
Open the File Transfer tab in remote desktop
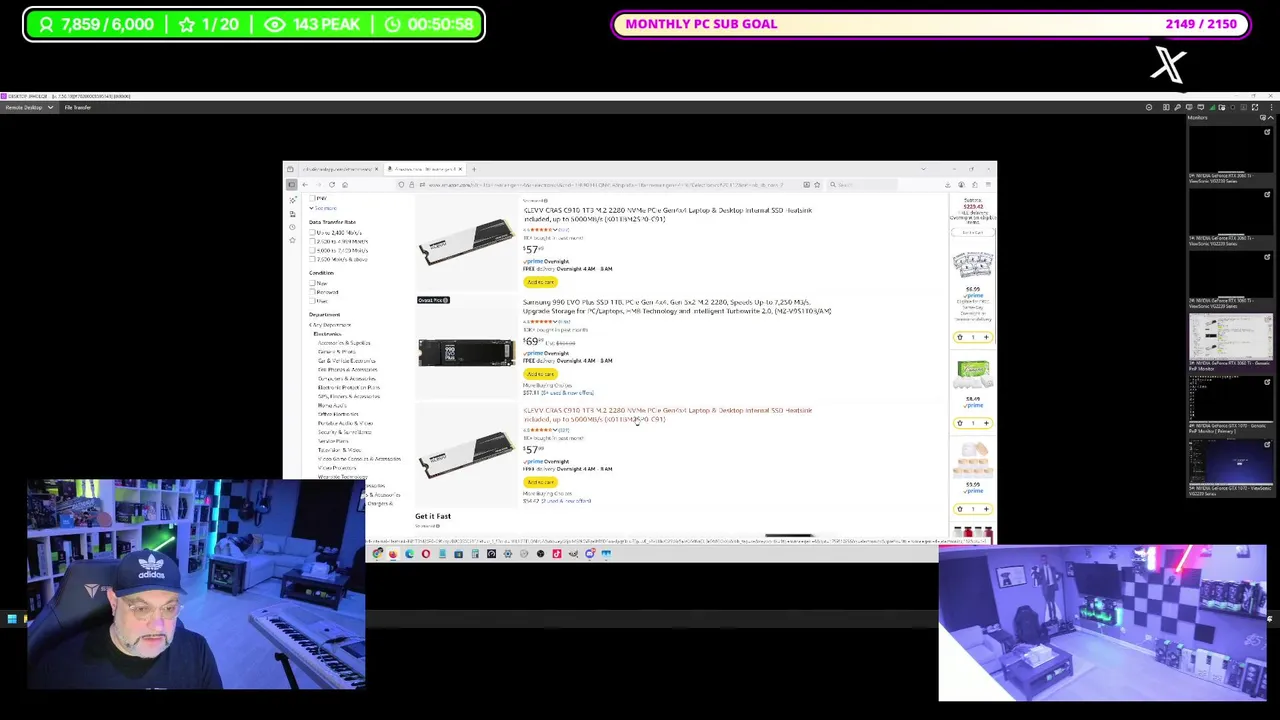point(77,107)
